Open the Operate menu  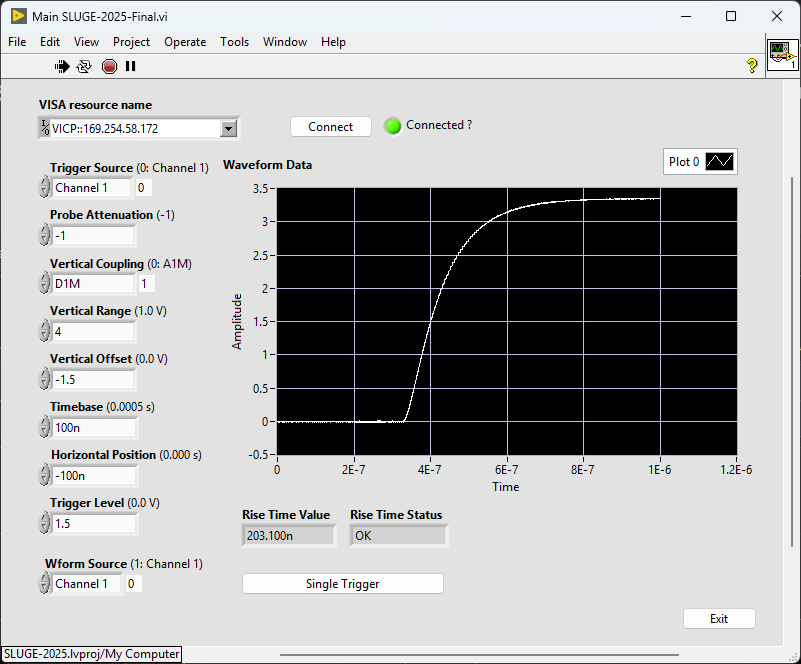tap(185, 42)
